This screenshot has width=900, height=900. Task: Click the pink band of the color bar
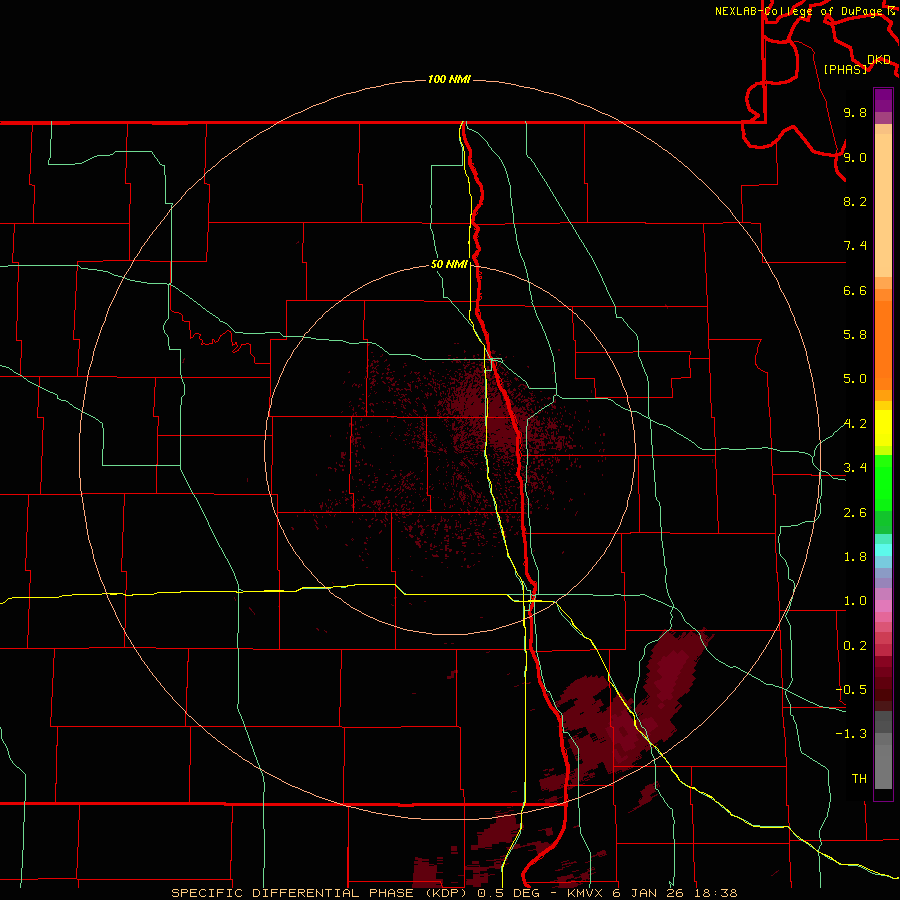click(883, 606)
